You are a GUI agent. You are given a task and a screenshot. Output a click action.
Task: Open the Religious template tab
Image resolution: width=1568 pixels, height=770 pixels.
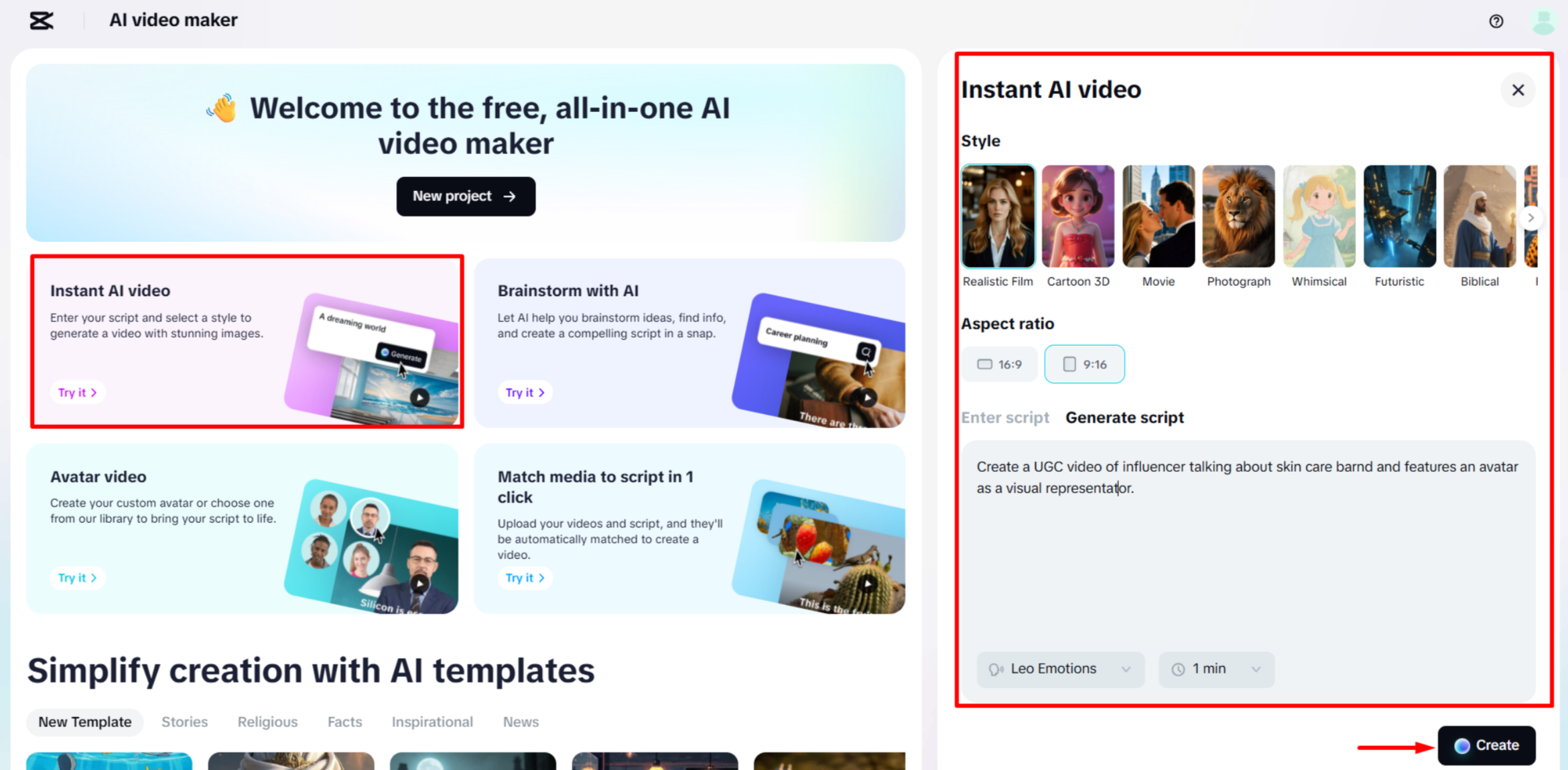coord(267,722)
